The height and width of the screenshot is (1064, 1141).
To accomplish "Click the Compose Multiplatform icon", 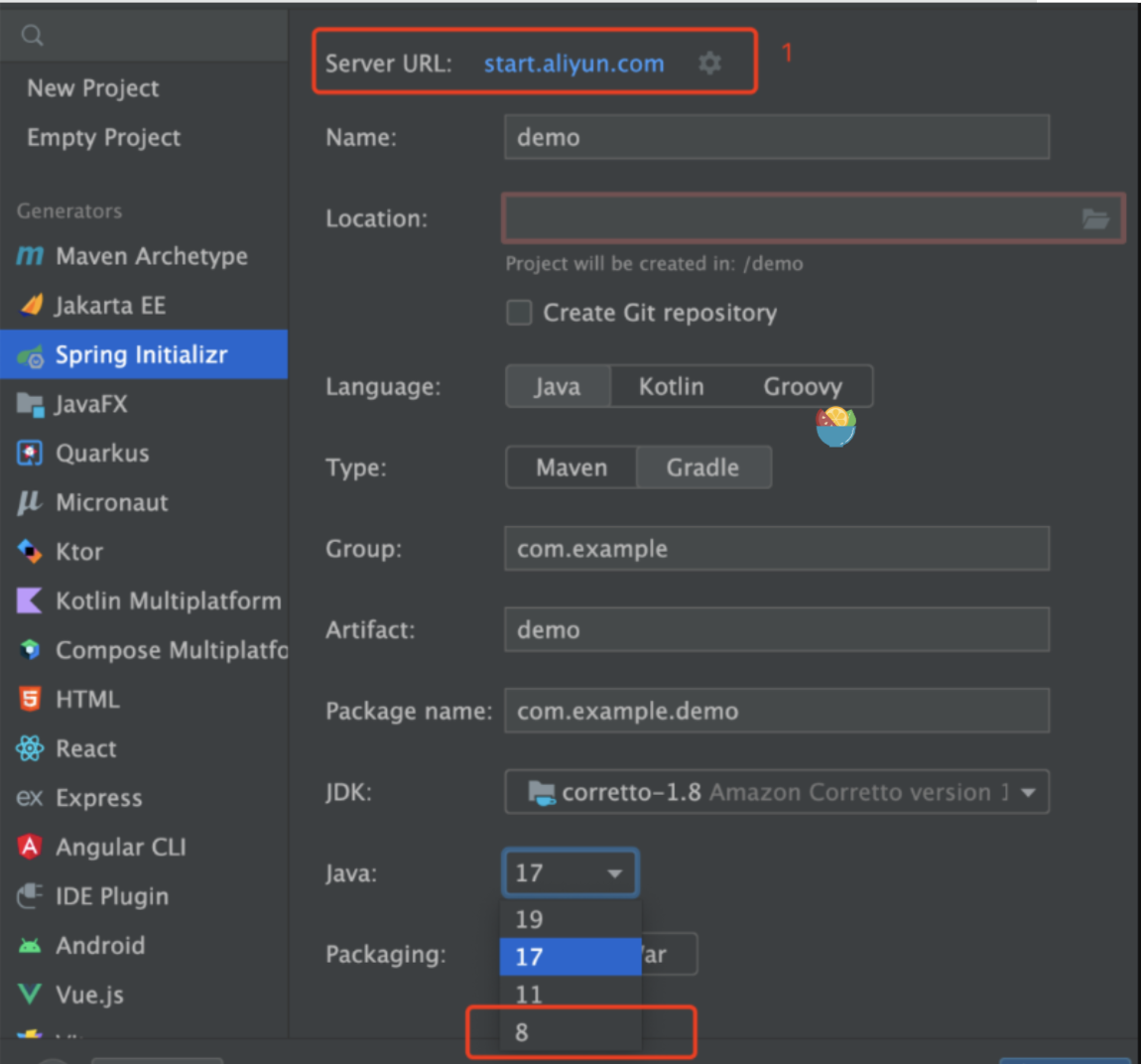I will 30,649.
